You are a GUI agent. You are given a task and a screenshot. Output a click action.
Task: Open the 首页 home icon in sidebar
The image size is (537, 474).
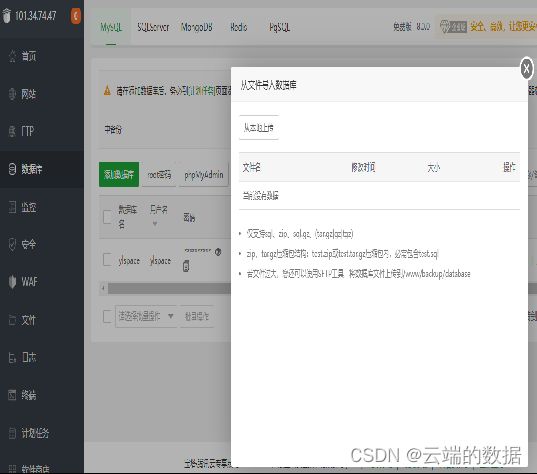pyautogui.click(x=12, y=56)
